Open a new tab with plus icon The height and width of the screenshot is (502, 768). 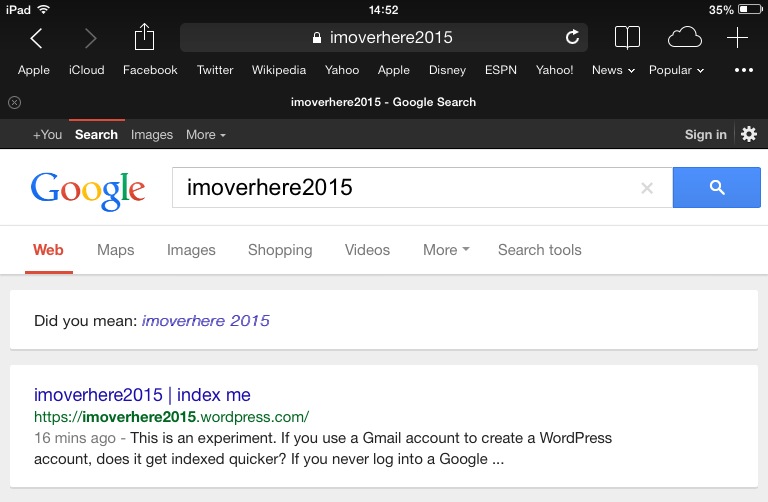(737, 38)
